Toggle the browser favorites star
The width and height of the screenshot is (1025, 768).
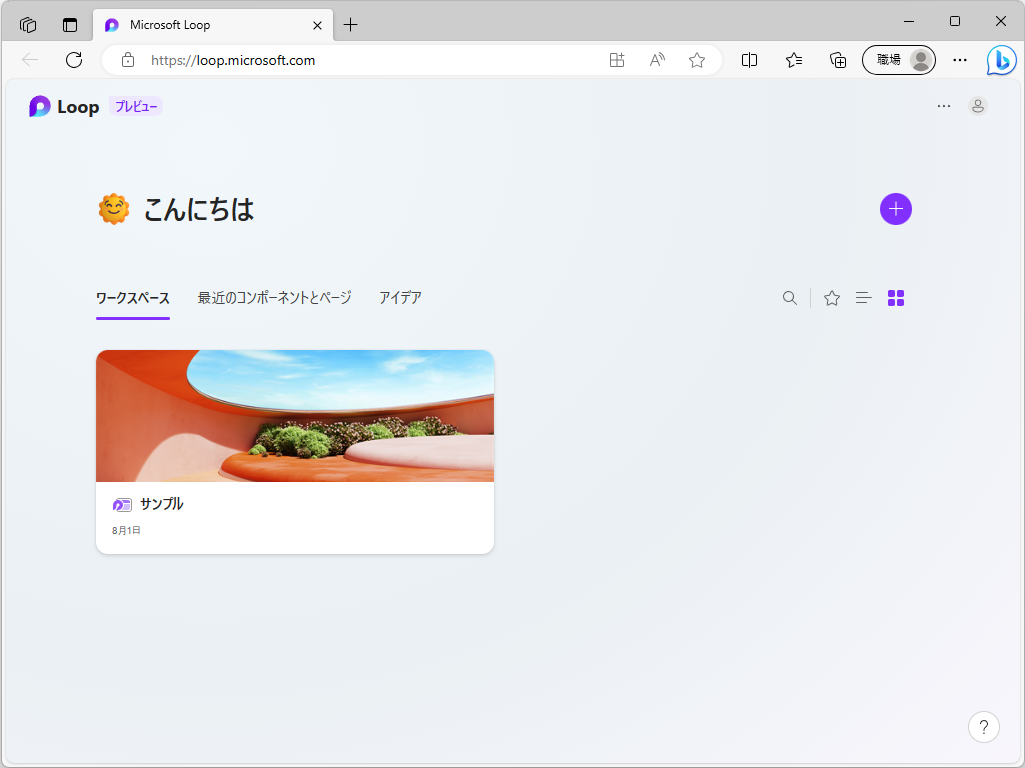pos(696,60)
